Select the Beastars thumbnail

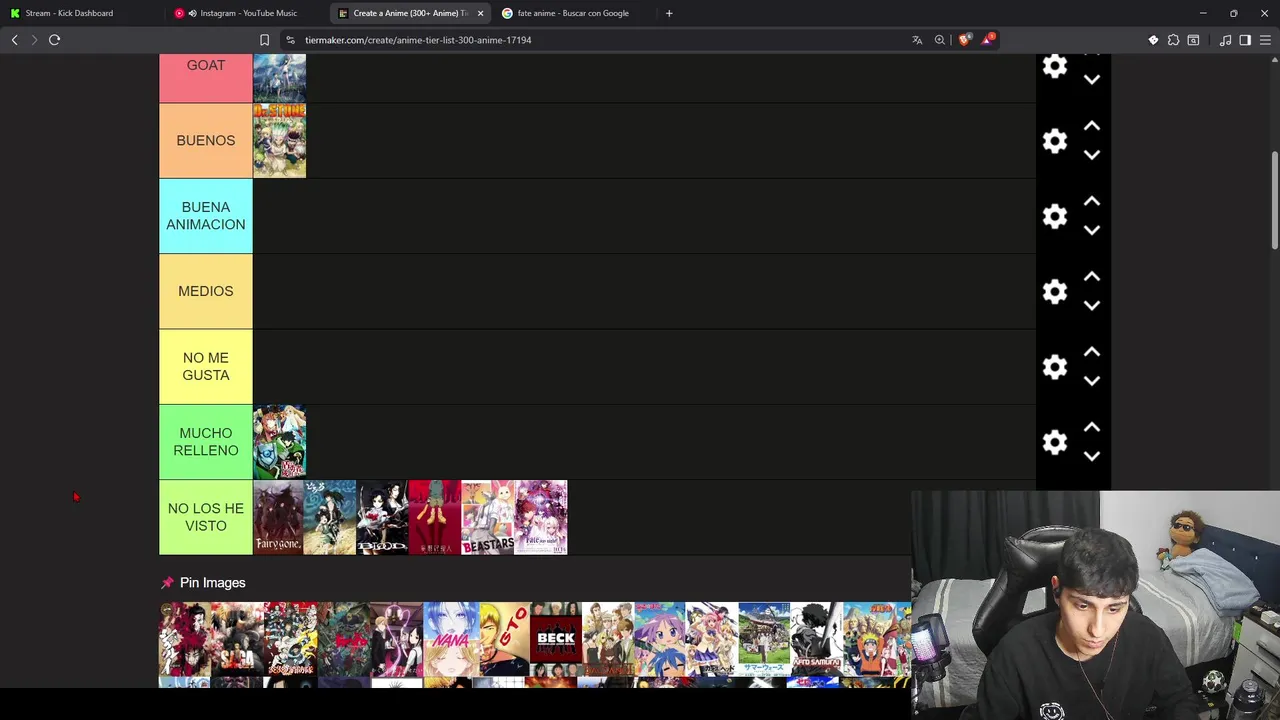tap(488, 517)
